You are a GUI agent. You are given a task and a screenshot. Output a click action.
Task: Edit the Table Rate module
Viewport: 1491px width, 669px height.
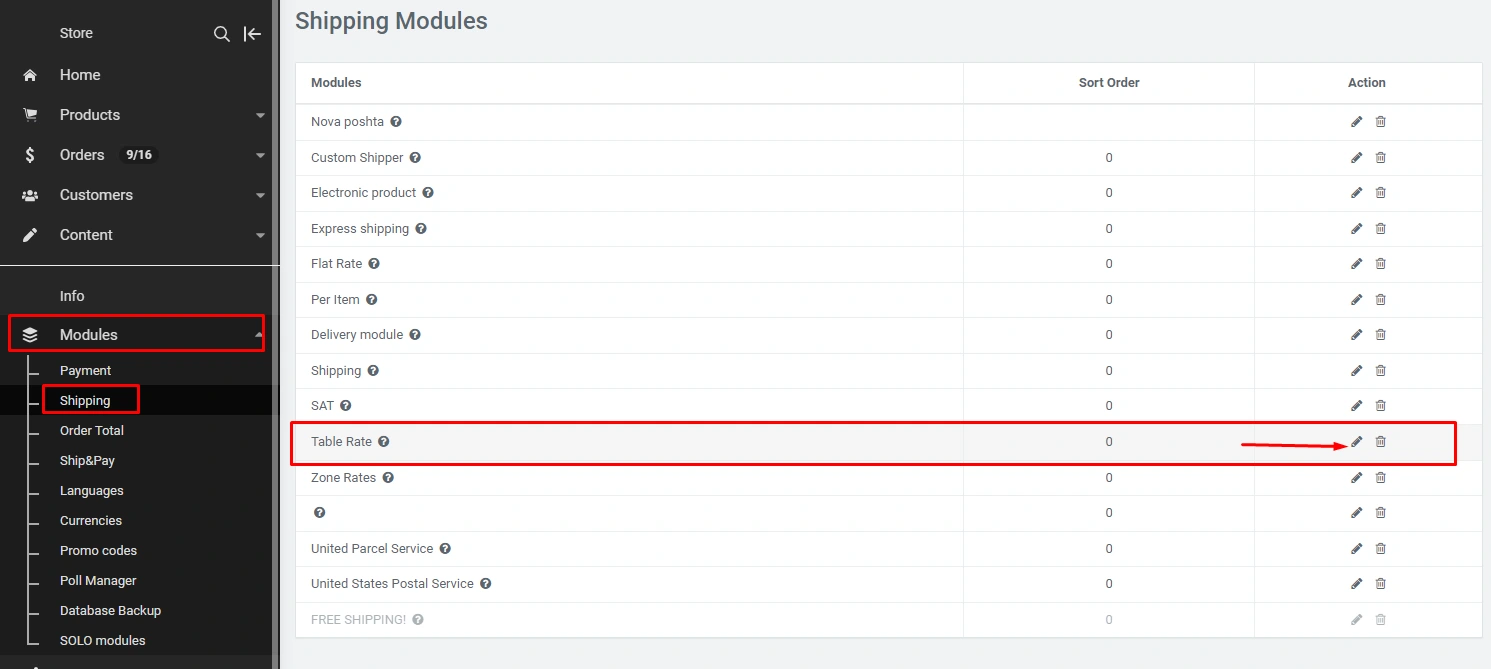1357,442
